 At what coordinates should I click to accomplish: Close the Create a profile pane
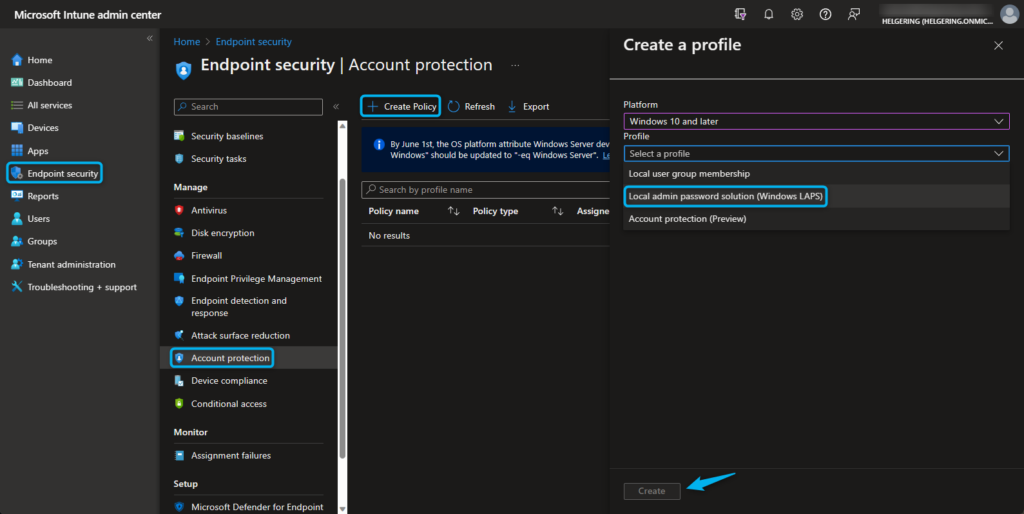(x=998, y=46)
